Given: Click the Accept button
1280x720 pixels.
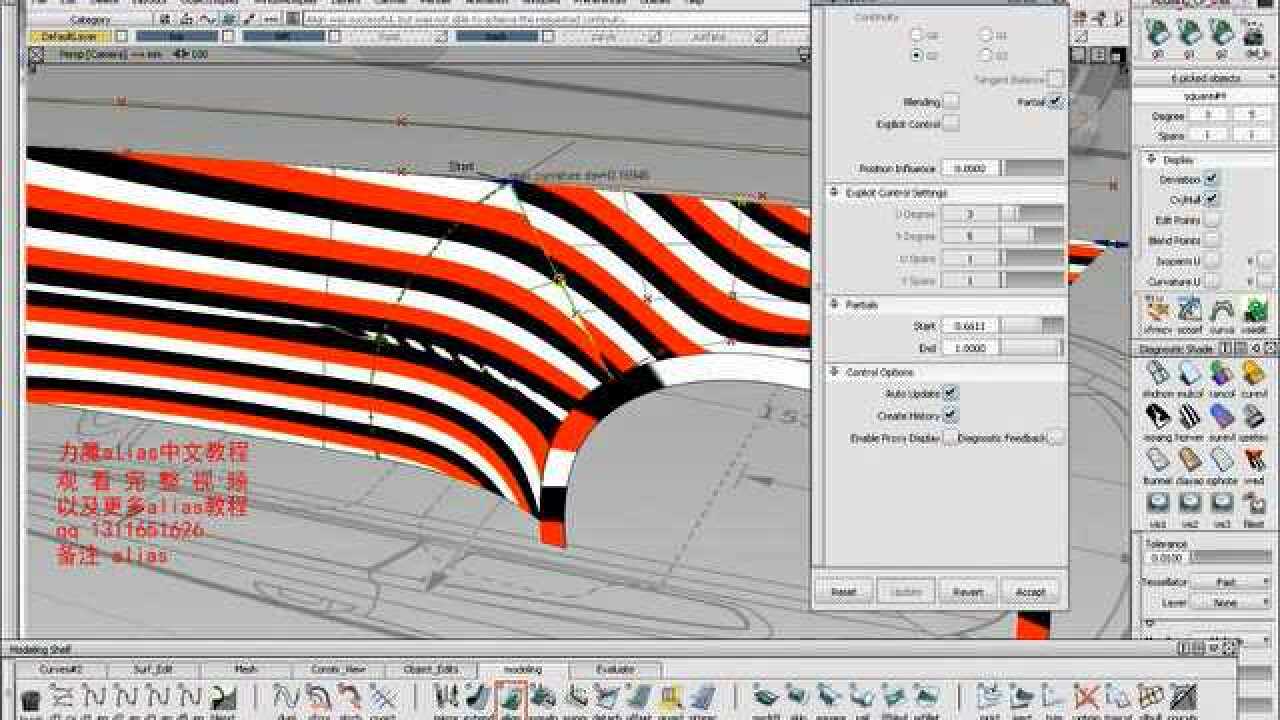Looking at the screenshot, I should click(x=1030, y=592).
